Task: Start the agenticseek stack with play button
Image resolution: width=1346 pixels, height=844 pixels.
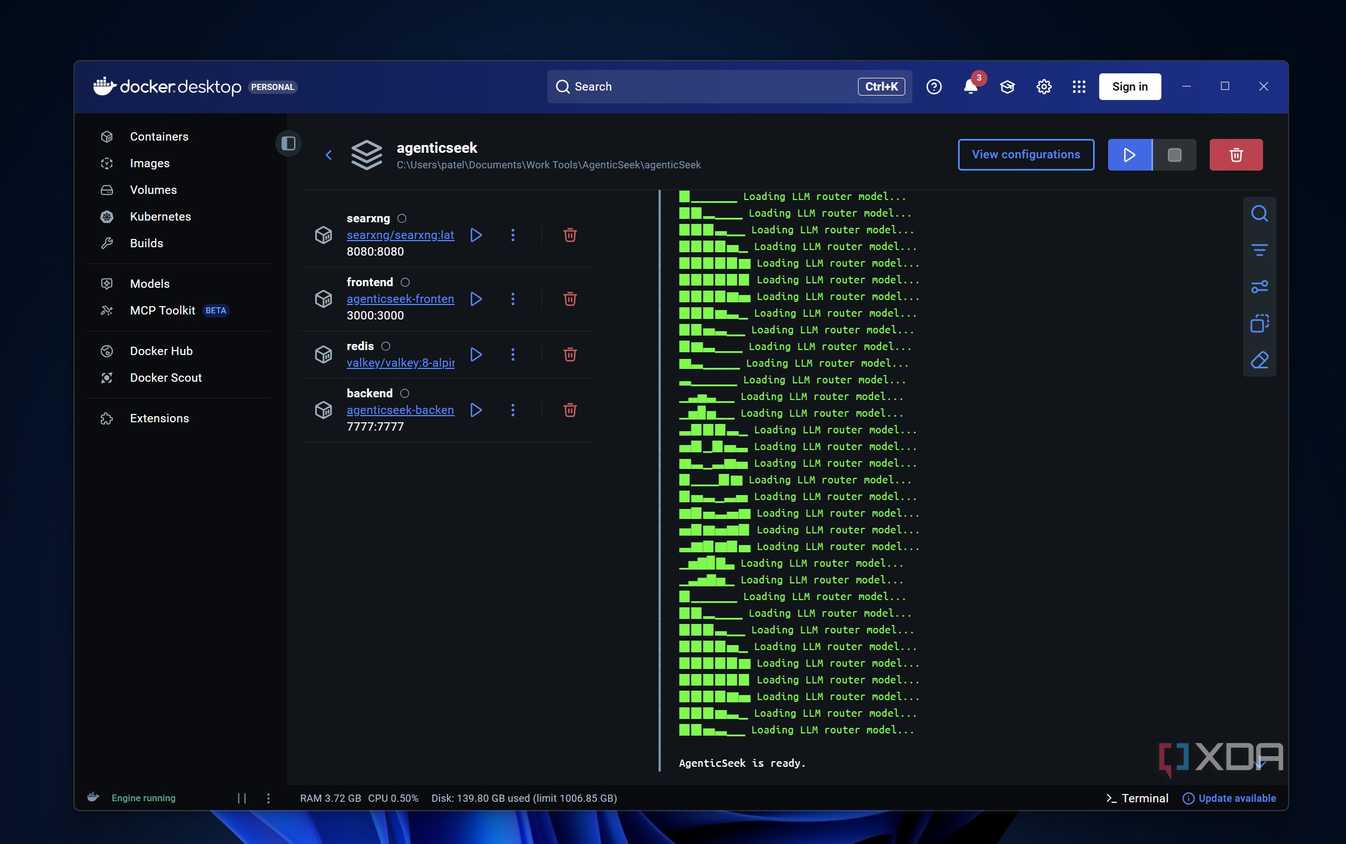Action: [x=1130, y=155]
